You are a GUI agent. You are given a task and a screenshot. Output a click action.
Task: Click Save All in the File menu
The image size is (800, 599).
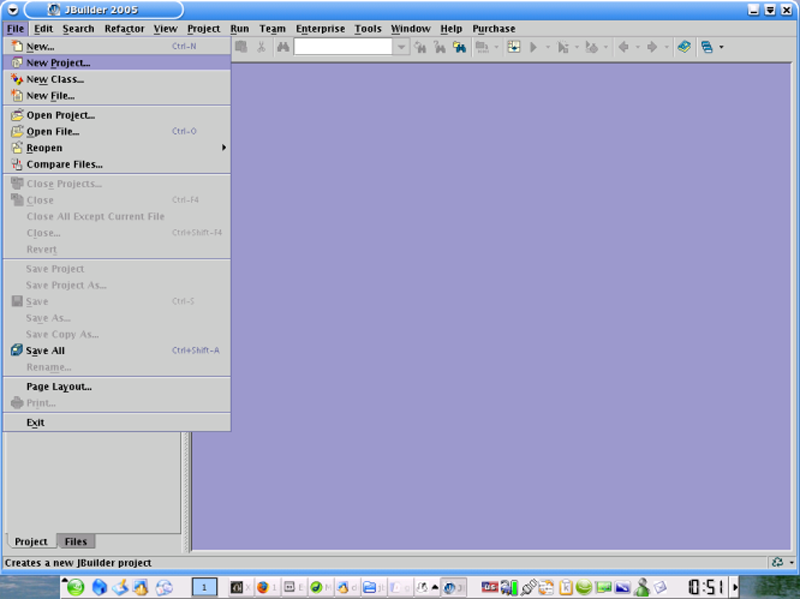(x=45, y=351)
